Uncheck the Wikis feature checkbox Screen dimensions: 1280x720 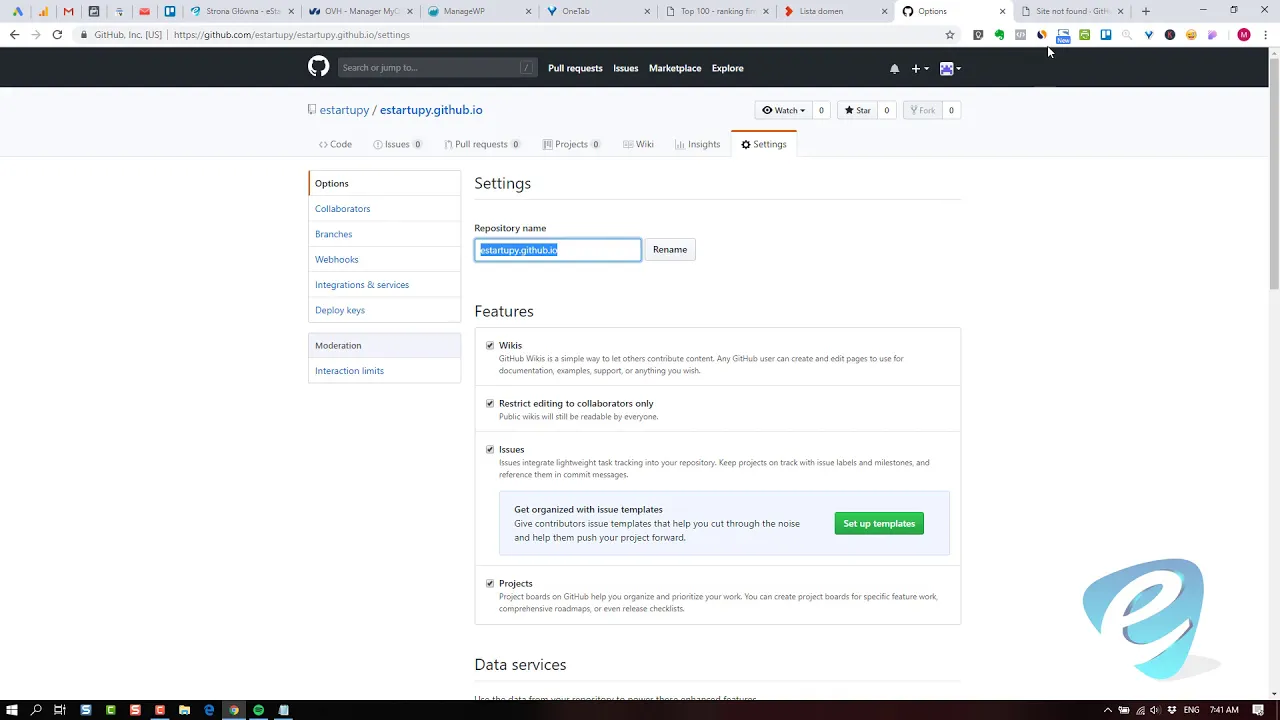490,346
